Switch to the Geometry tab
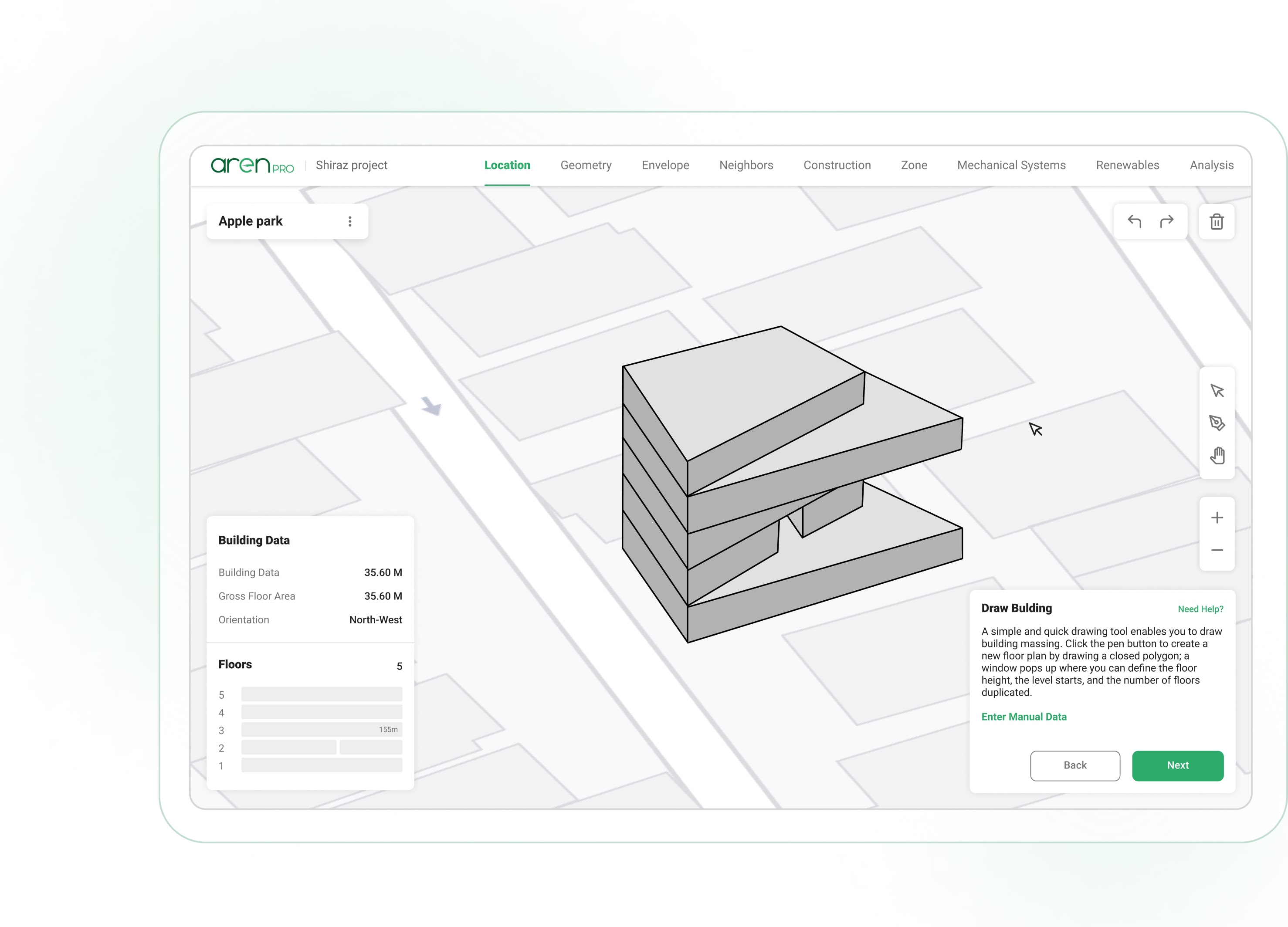 [x=586, y=165]
